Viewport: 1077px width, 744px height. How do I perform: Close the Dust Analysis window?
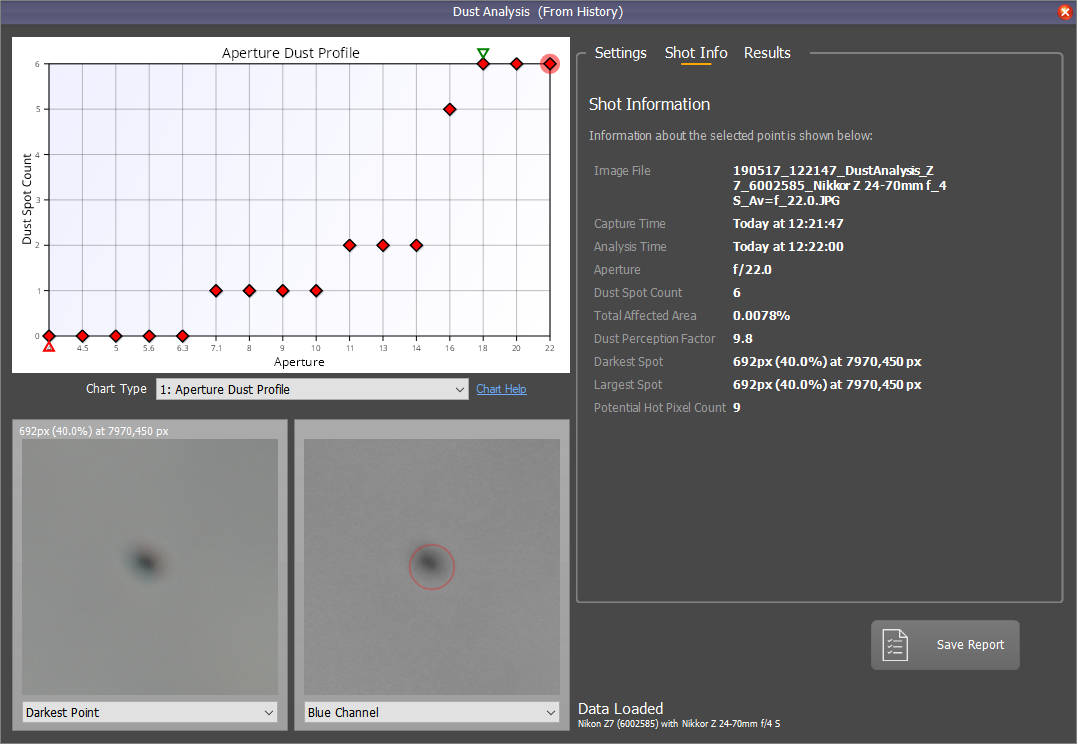point(1065,12)
